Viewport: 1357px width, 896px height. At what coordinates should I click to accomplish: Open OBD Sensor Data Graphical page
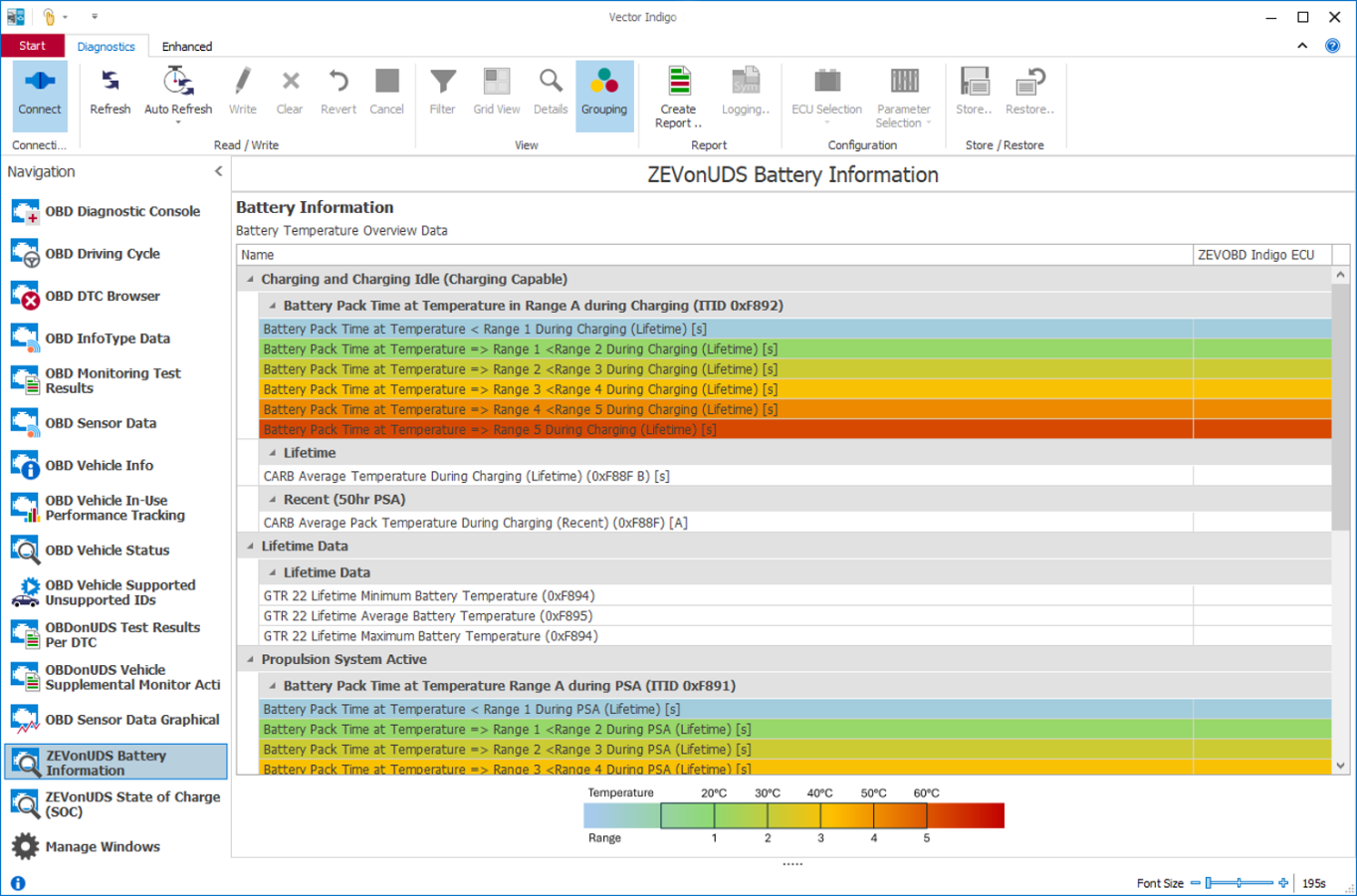[115, 720]
